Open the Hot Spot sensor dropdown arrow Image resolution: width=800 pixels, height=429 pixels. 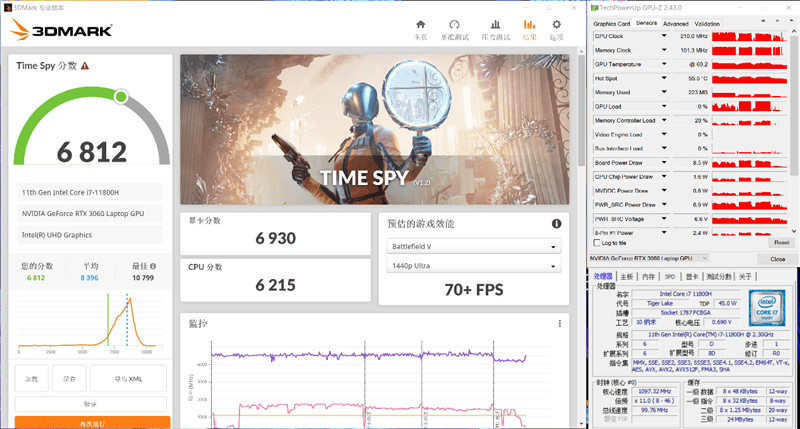pos(664,78)
